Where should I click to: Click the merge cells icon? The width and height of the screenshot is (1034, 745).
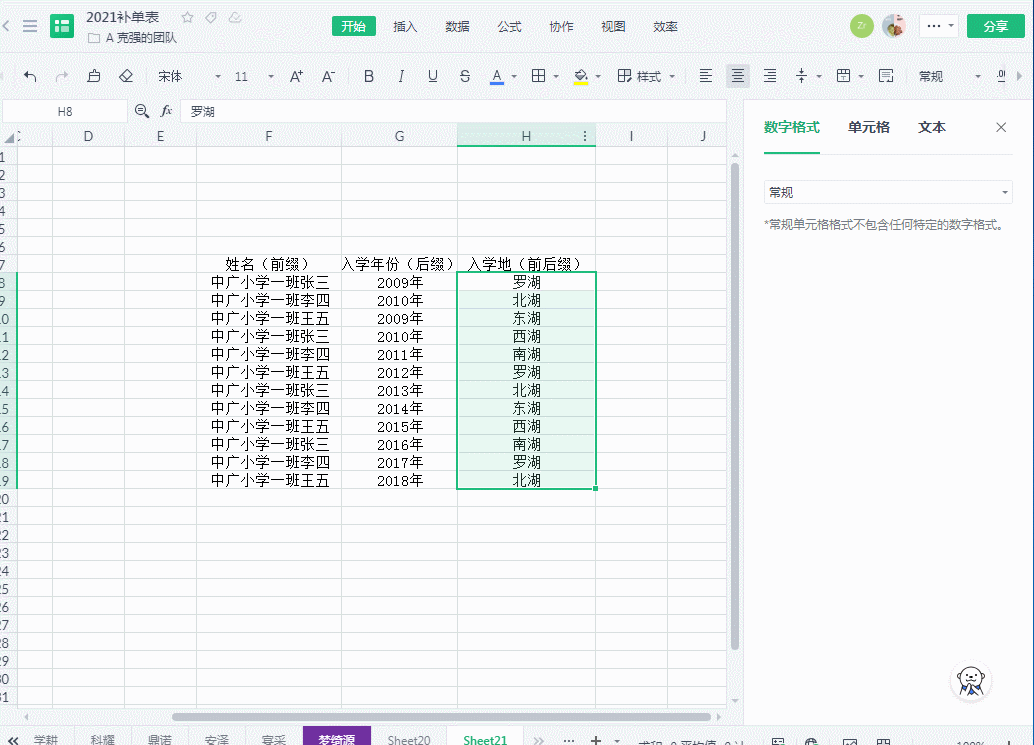coord(843,76)
